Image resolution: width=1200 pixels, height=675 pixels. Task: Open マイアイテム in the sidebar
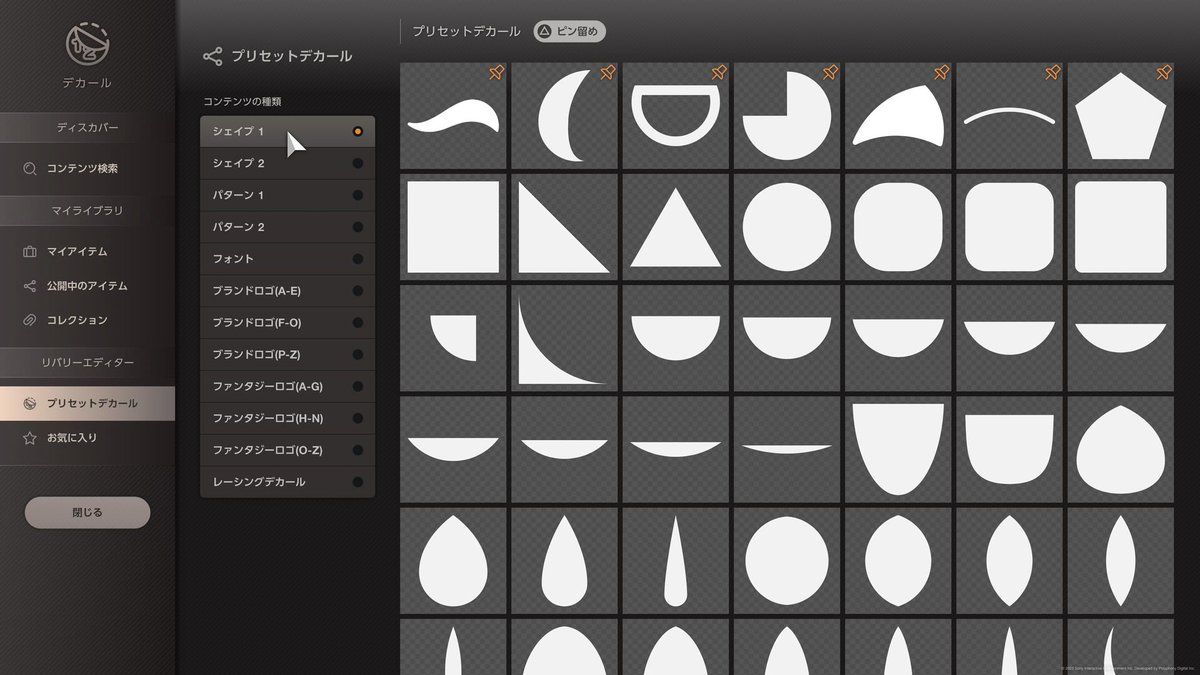(x=87, y=252)
